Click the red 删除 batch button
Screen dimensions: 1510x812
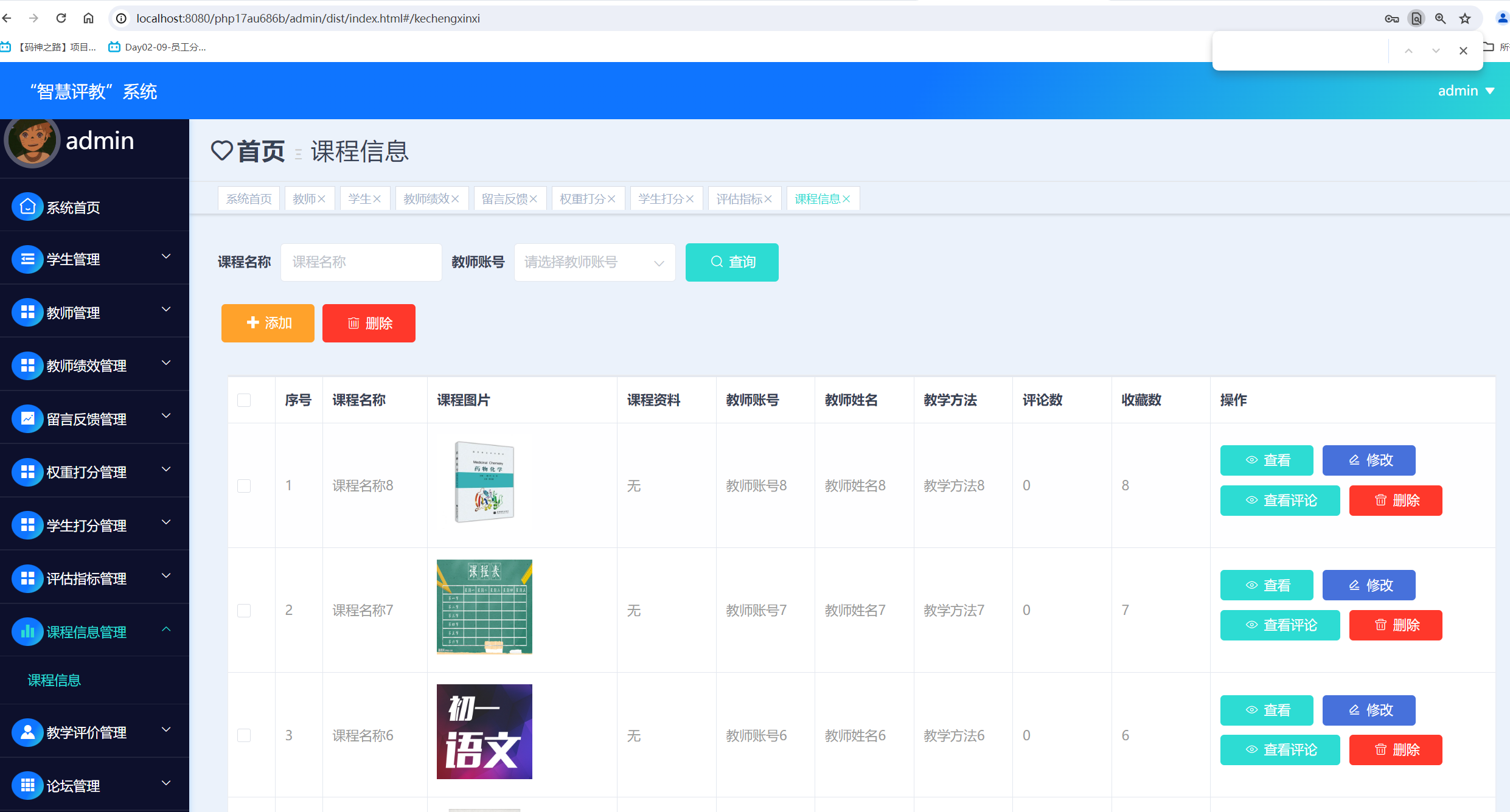click(369, 323)
